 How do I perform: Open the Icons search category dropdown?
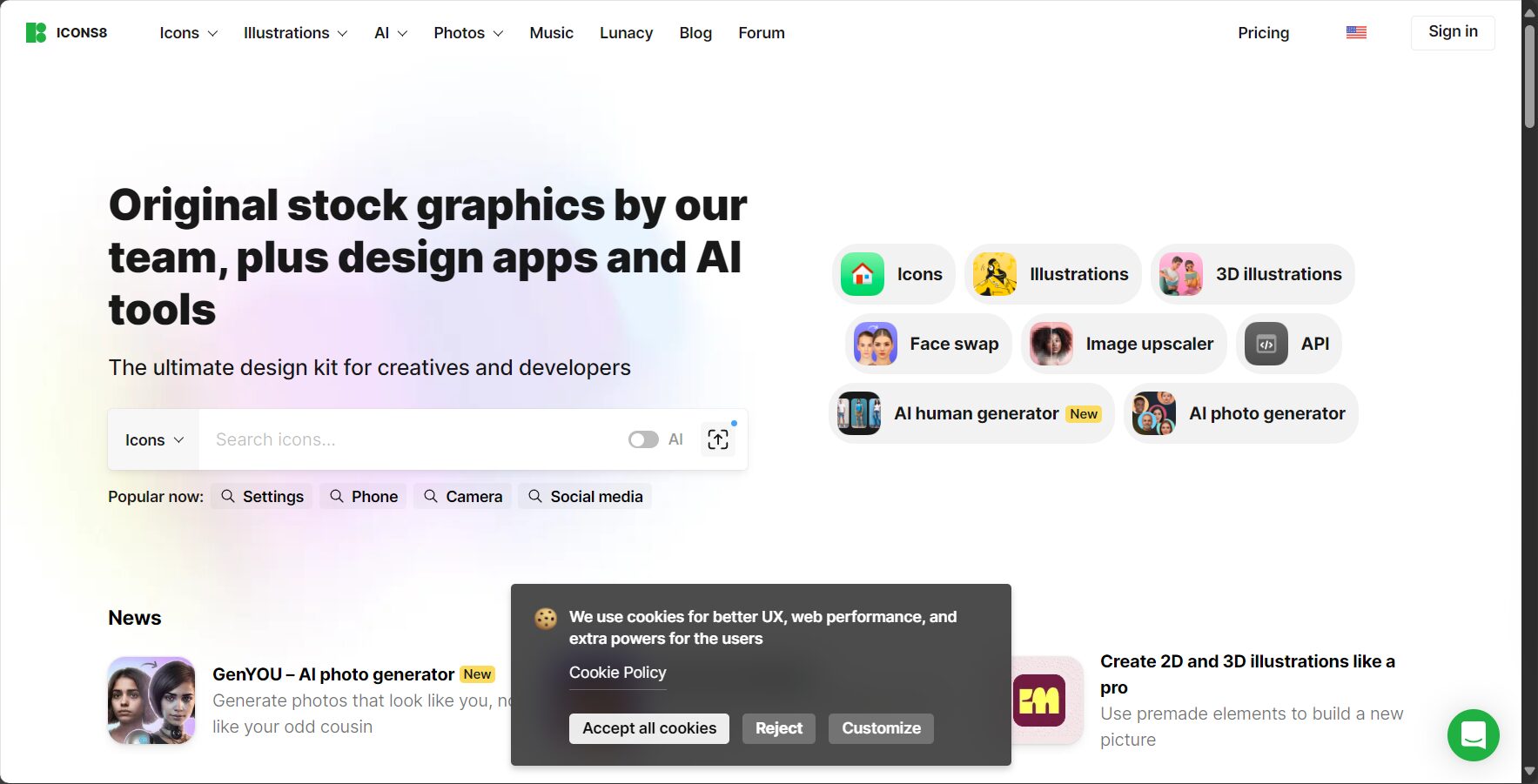point(154,439)
